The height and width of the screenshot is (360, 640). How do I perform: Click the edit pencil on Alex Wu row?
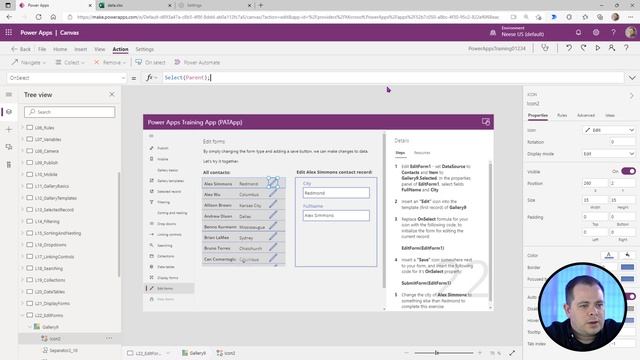(273, 193)
